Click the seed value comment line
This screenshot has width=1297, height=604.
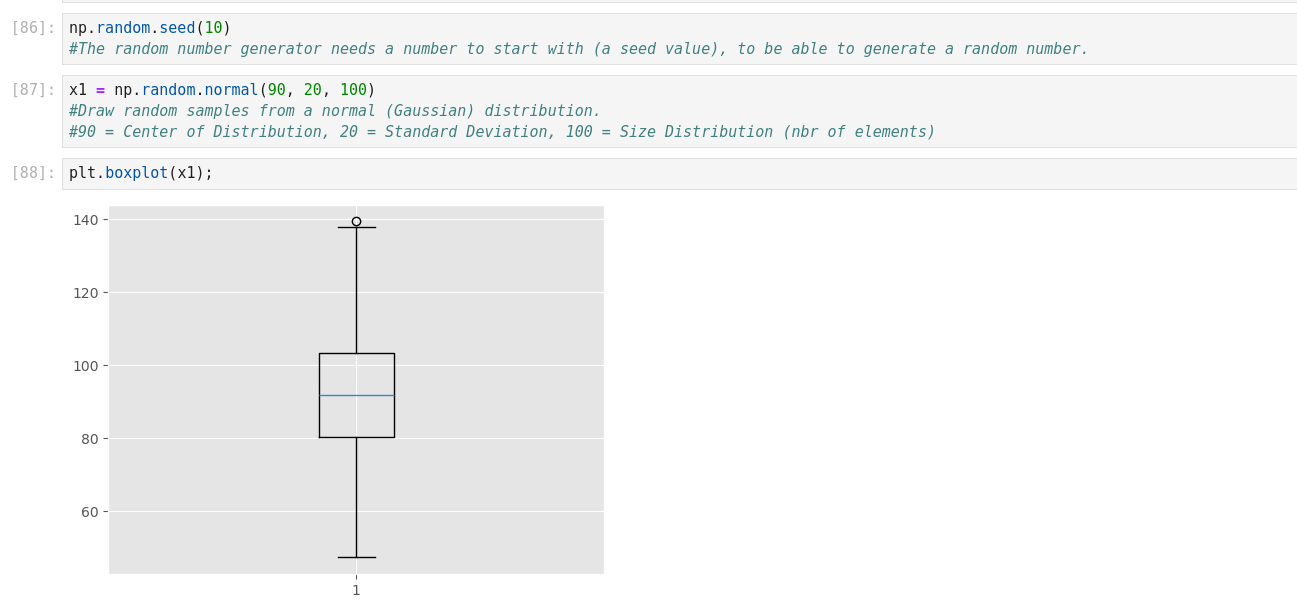578,49
